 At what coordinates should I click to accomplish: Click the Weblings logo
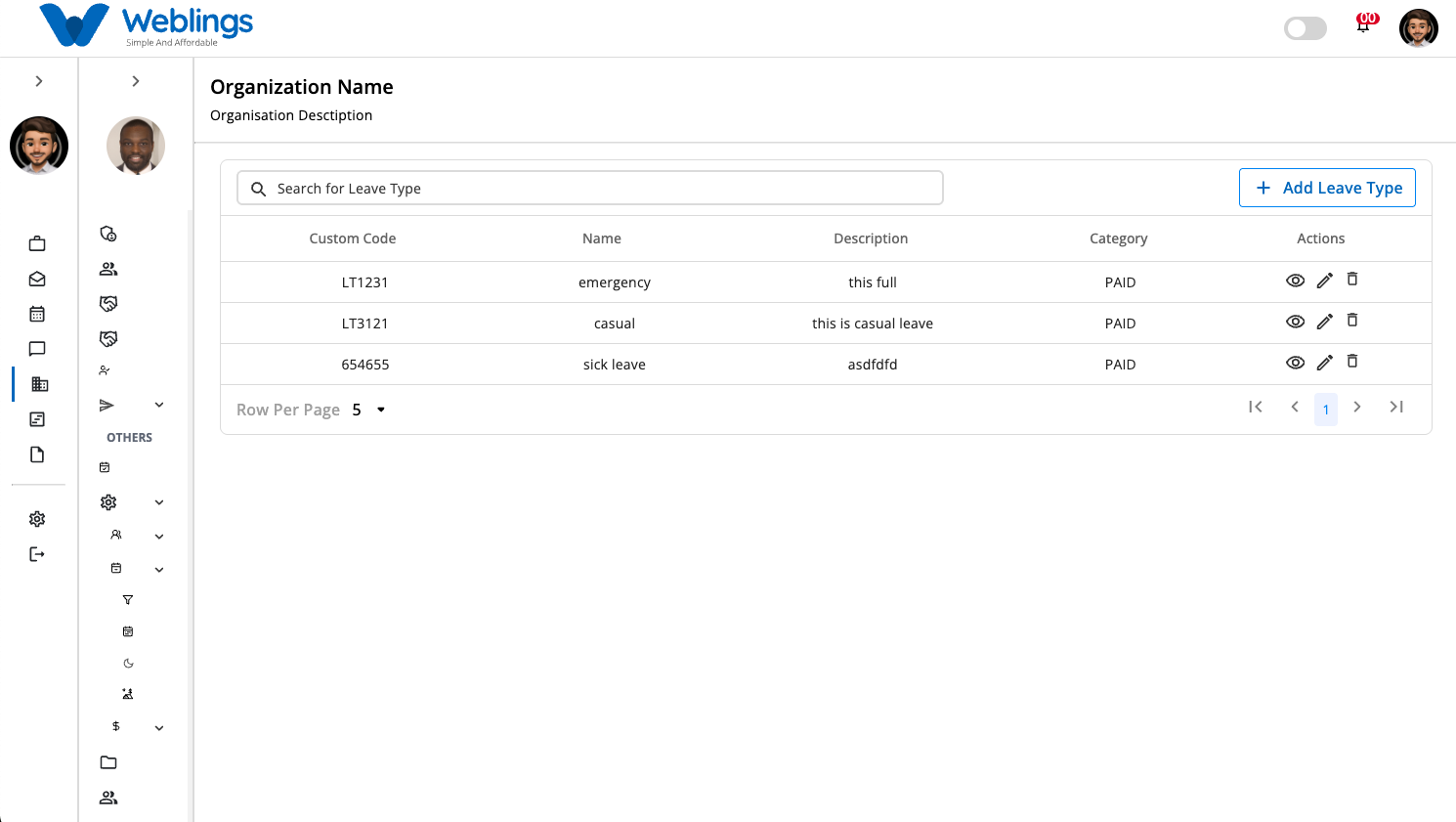(147, 25)
